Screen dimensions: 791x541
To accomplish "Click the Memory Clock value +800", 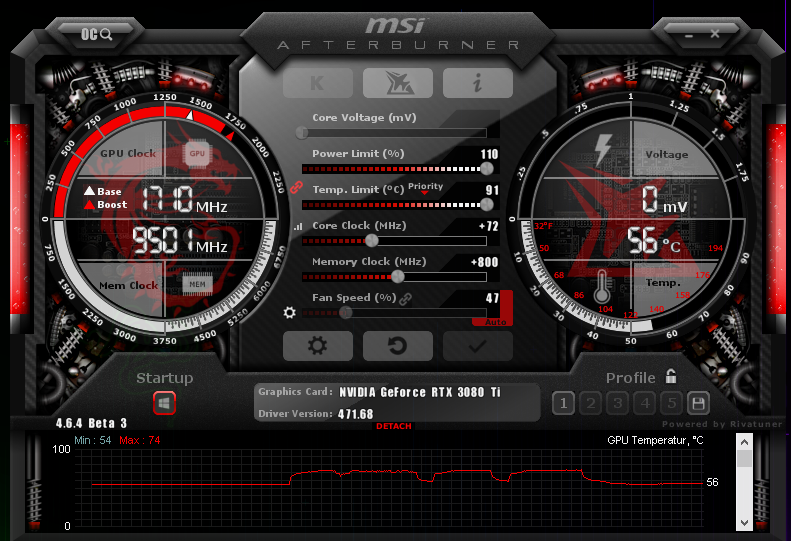I will tap(484, 262).
